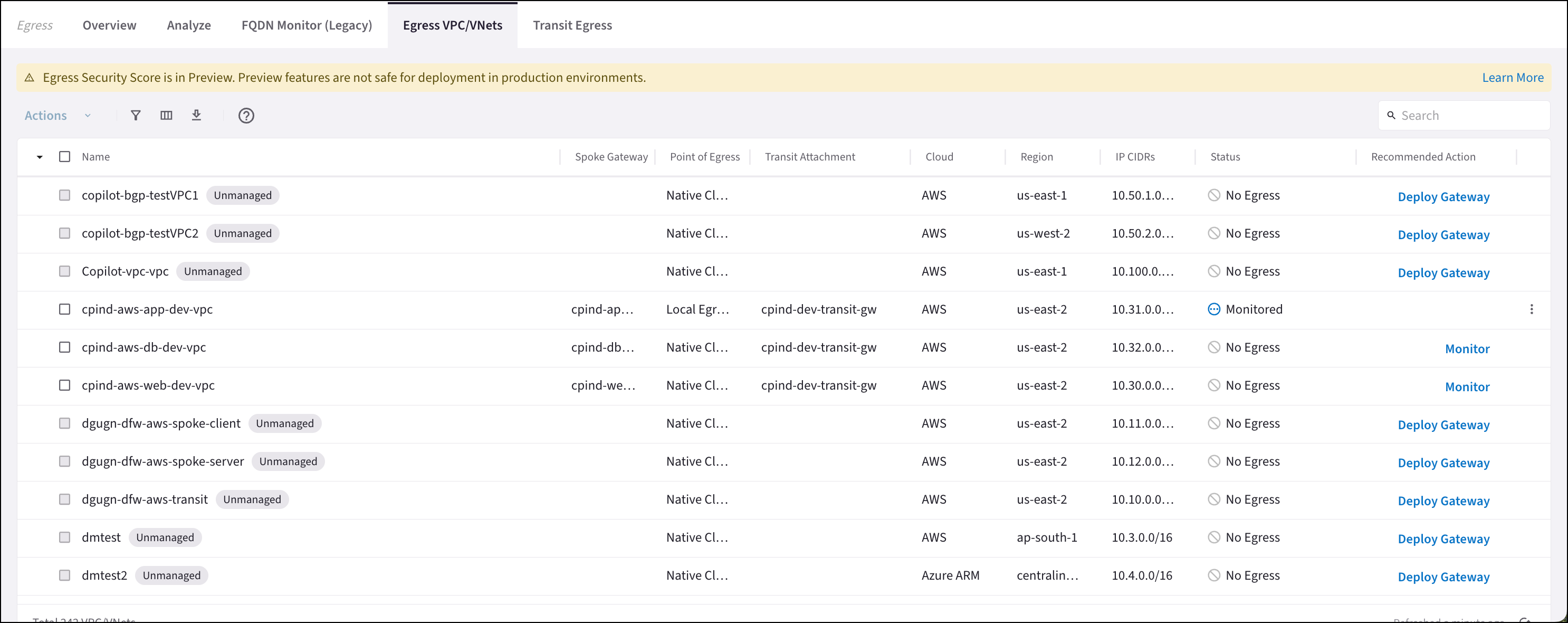Viewport: 1568px width, 623px height.
Task: Click the search magnifier icon
Action: click(x=1392, y=115)
